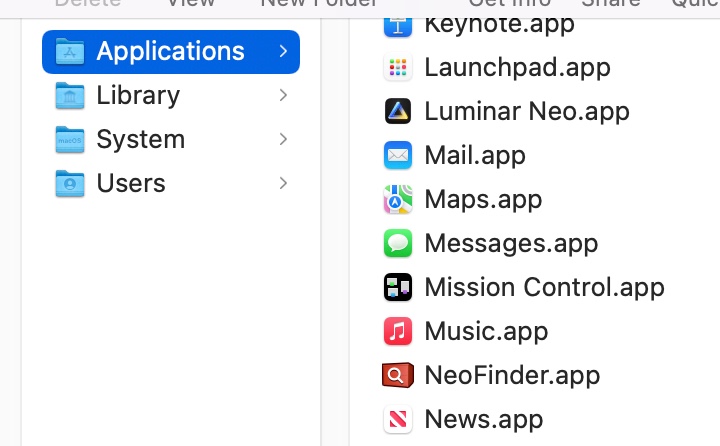Screen dimensions: 720x446
Task: Click the News.app file name
Action: (484, 420)
